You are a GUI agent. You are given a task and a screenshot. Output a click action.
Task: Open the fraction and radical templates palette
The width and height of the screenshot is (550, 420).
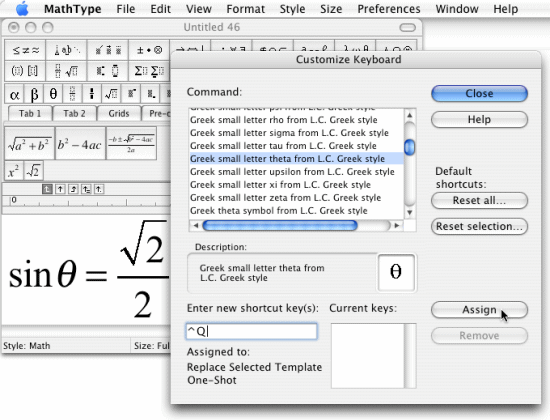pos(67,71)
